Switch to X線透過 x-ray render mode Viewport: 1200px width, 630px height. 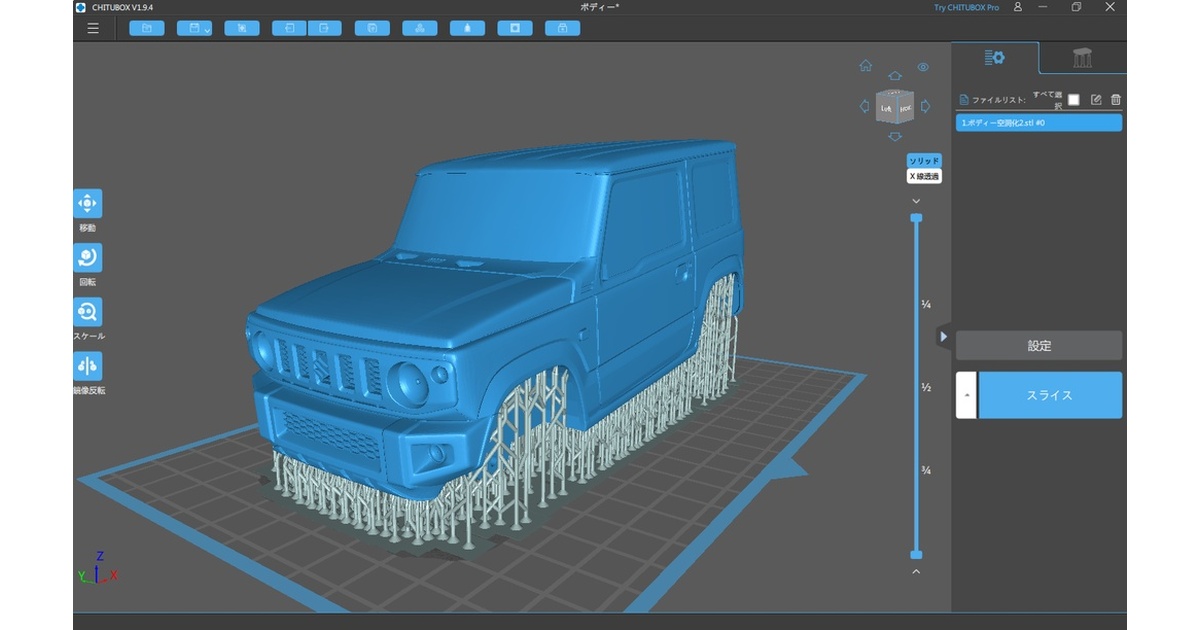tap(924, 176)
